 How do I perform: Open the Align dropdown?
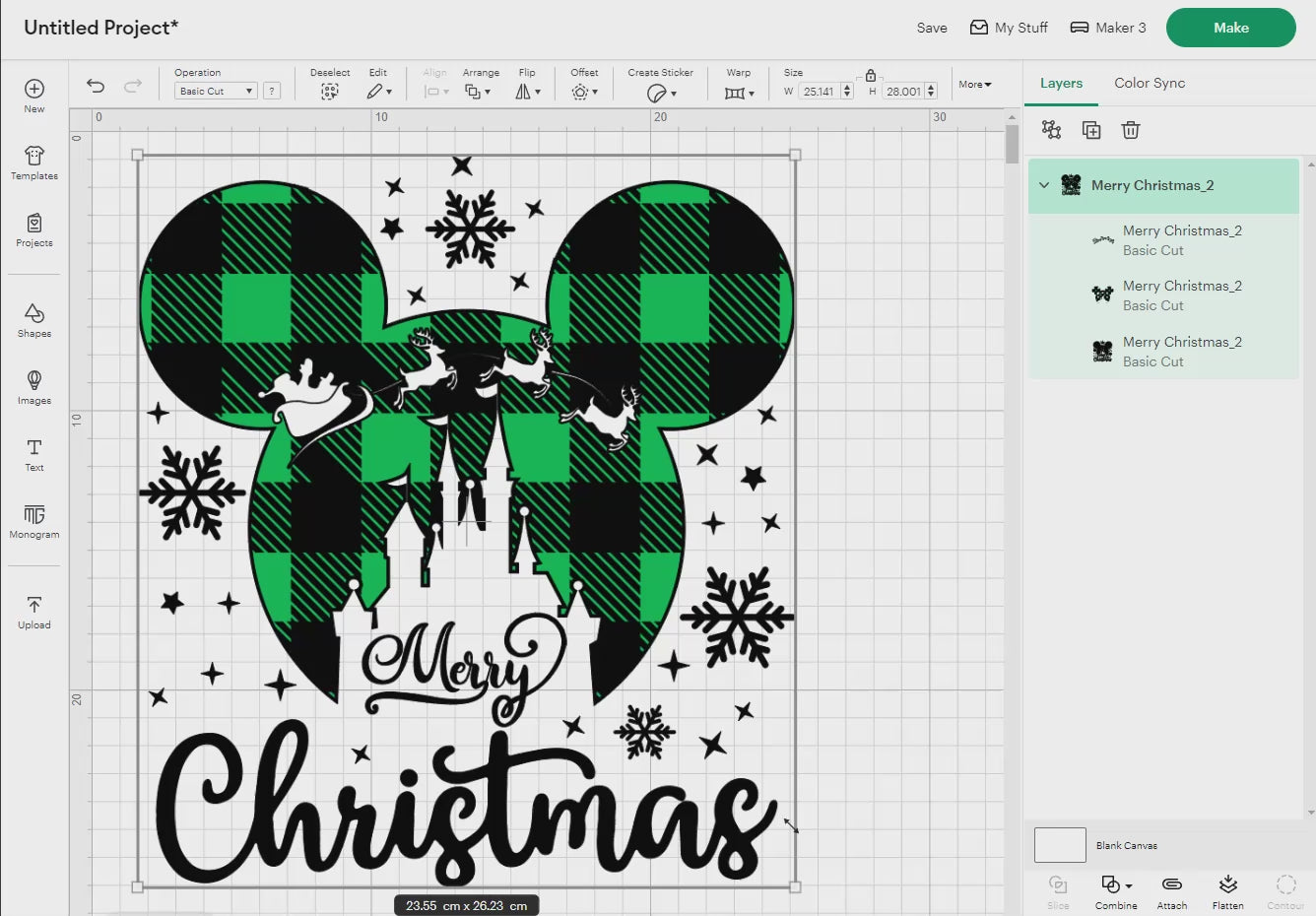click(435, 92)
